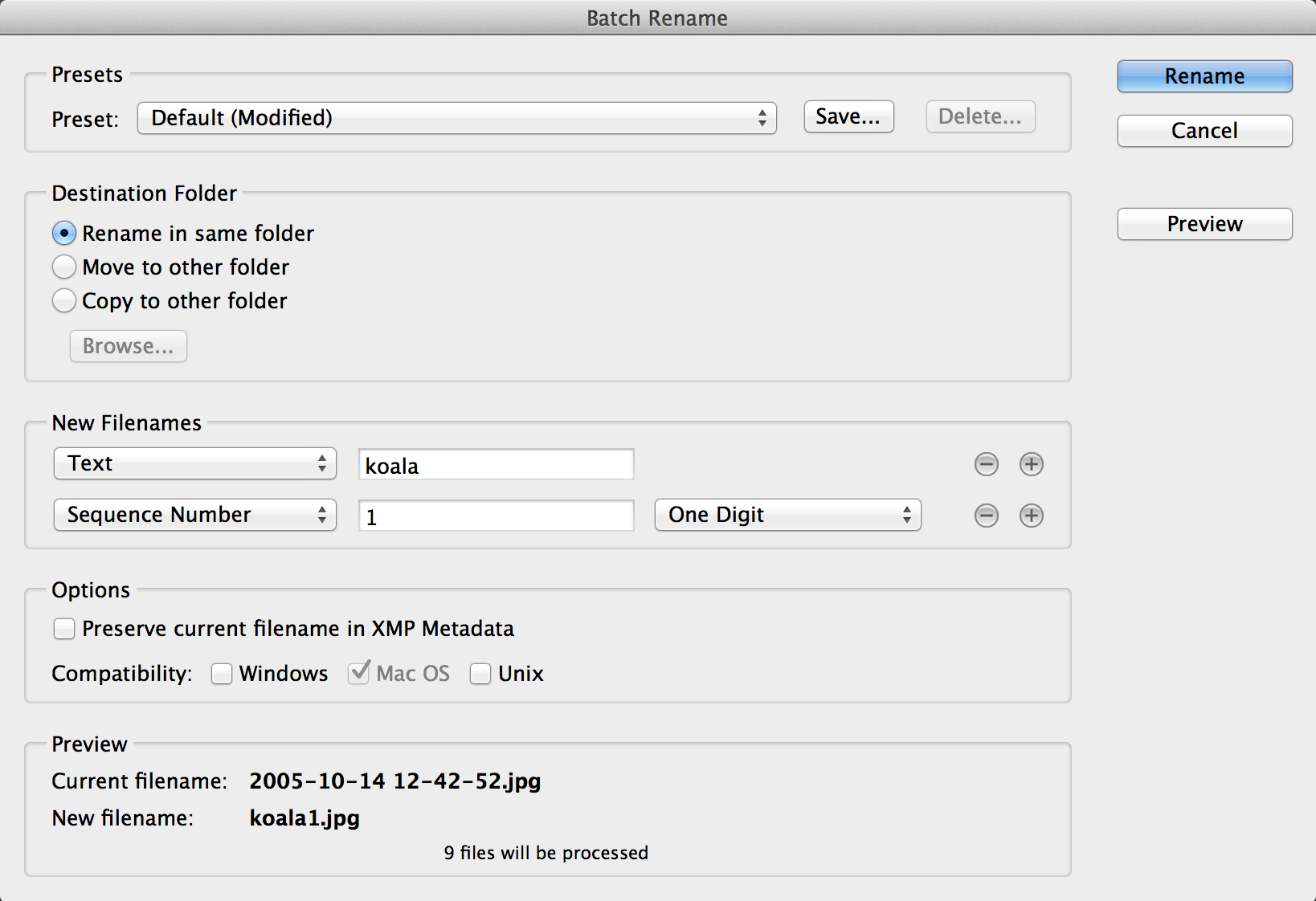Click the Rename button
This screenshot has width=1316, height=901.
(1204, 76)
